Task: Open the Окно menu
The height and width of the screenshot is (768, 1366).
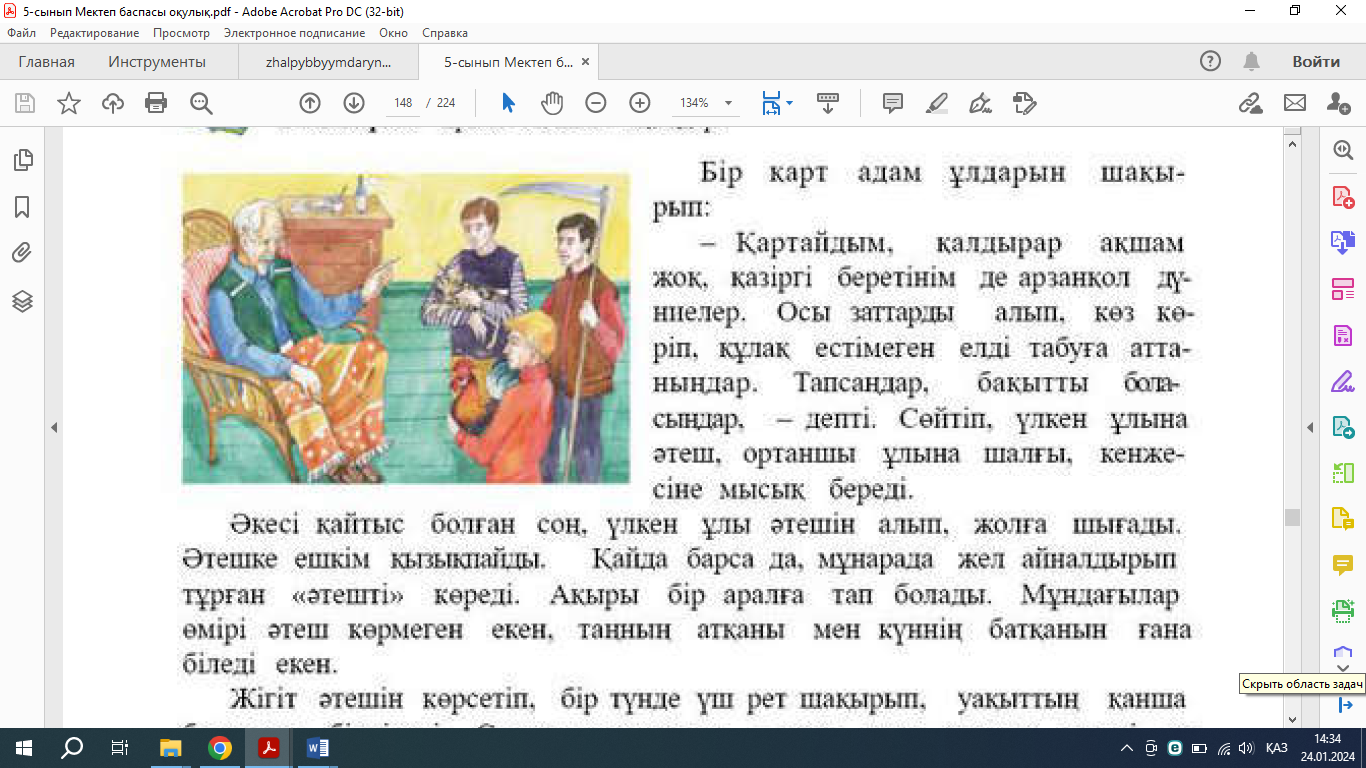Action: [392, 32]
